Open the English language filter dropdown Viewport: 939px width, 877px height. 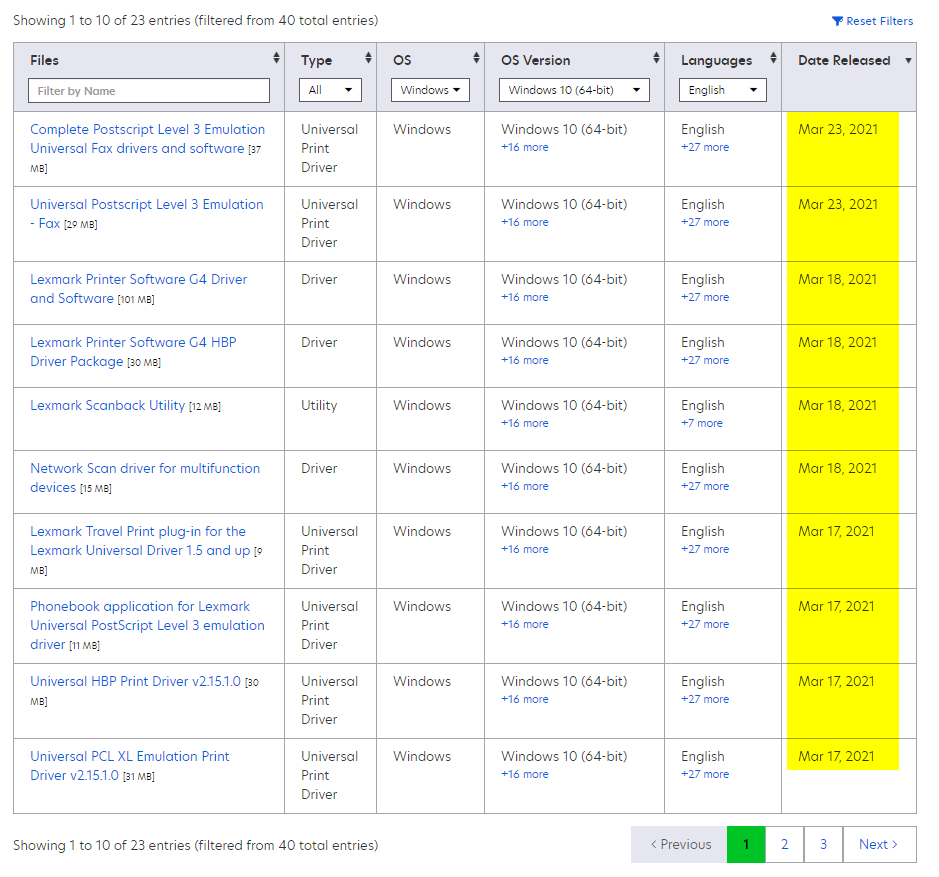(723, 90)
